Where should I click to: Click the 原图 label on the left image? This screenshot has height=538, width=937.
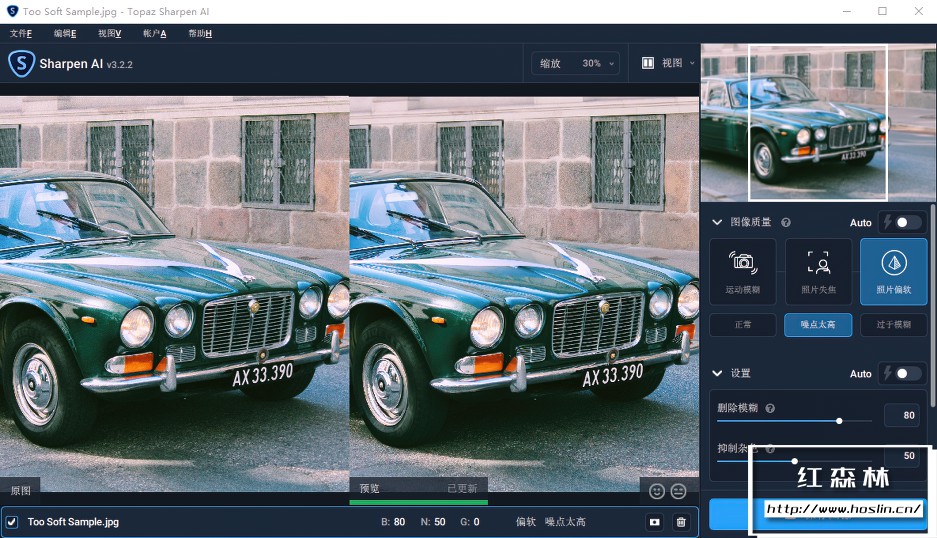pyautogui.click(x=20, y=490)
